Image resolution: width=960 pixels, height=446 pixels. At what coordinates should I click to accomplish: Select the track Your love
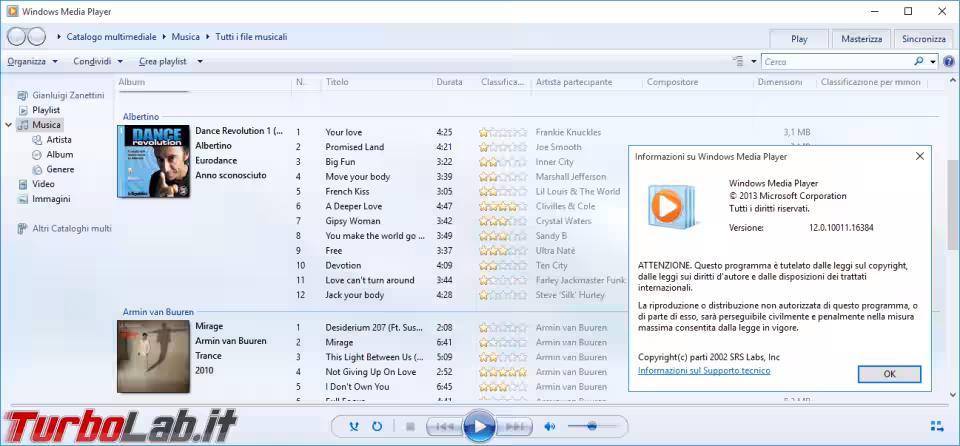click(x=343, y=132)
